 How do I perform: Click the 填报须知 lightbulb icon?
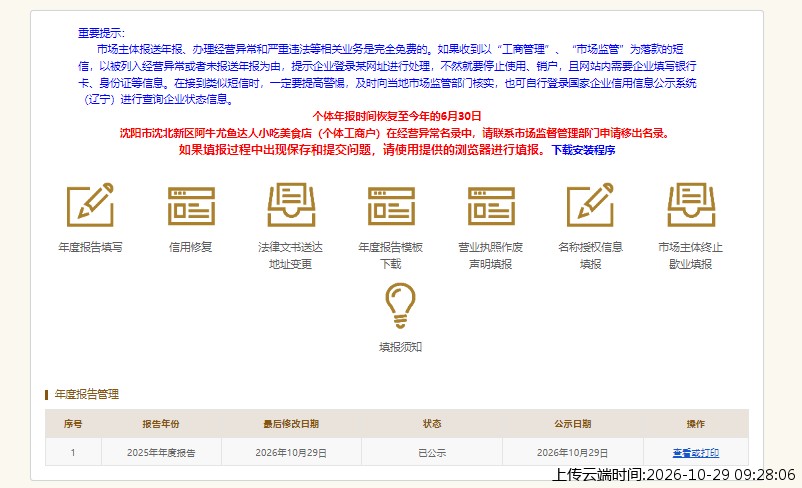click(400, 305)
